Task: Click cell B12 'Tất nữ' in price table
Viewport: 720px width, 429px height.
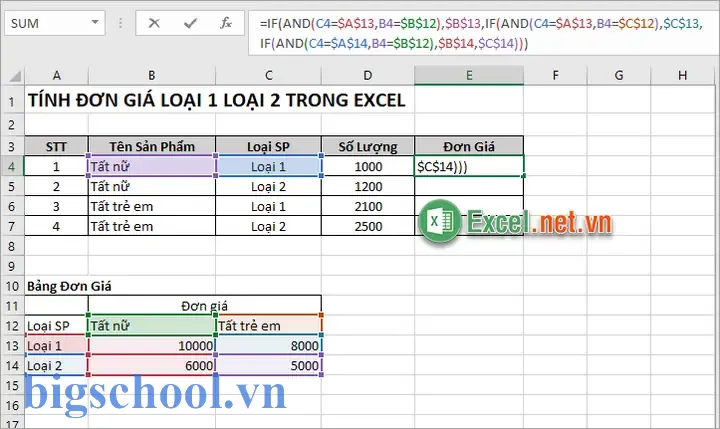Action: [x=152, y=326]
